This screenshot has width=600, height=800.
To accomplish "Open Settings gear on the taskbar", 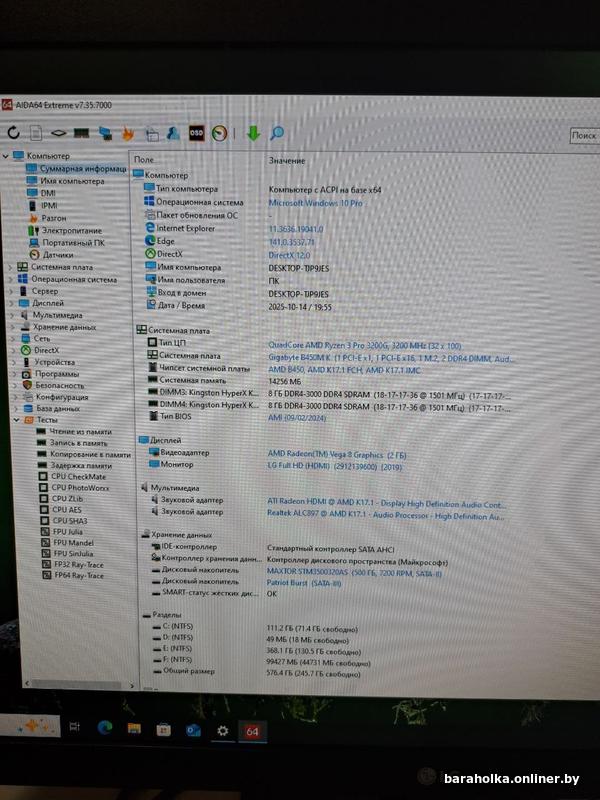I will click(x=222, y=731).
